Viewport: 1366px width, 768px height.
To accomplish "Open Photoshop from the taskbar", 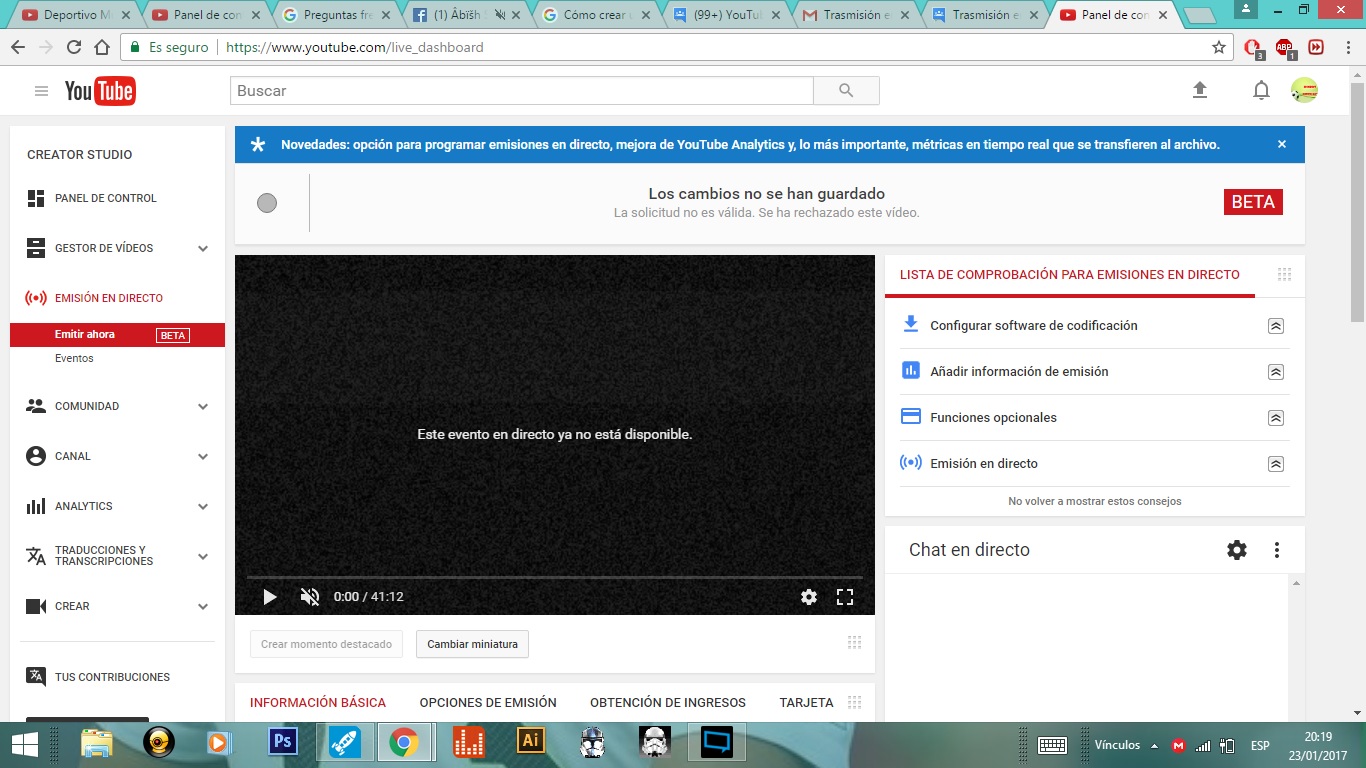I will [x=284, y=741].
